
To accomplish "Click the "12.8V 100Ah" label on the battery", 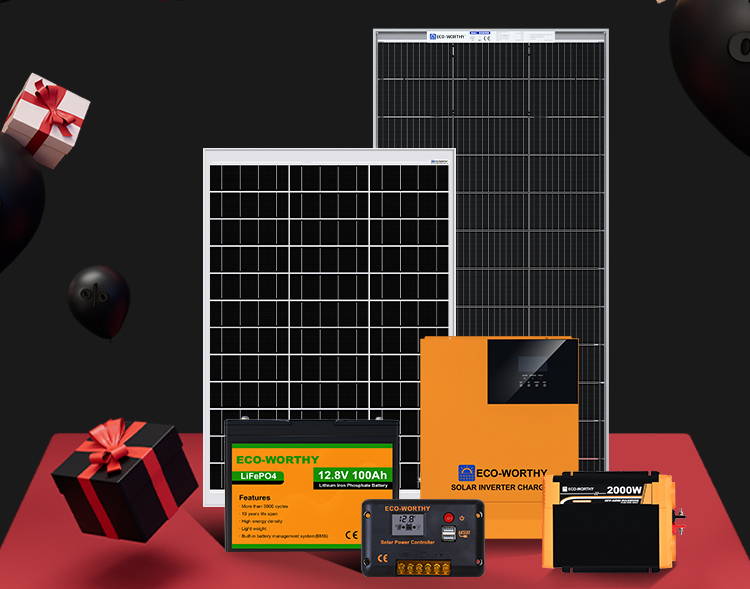I will [x=353, y=475].
